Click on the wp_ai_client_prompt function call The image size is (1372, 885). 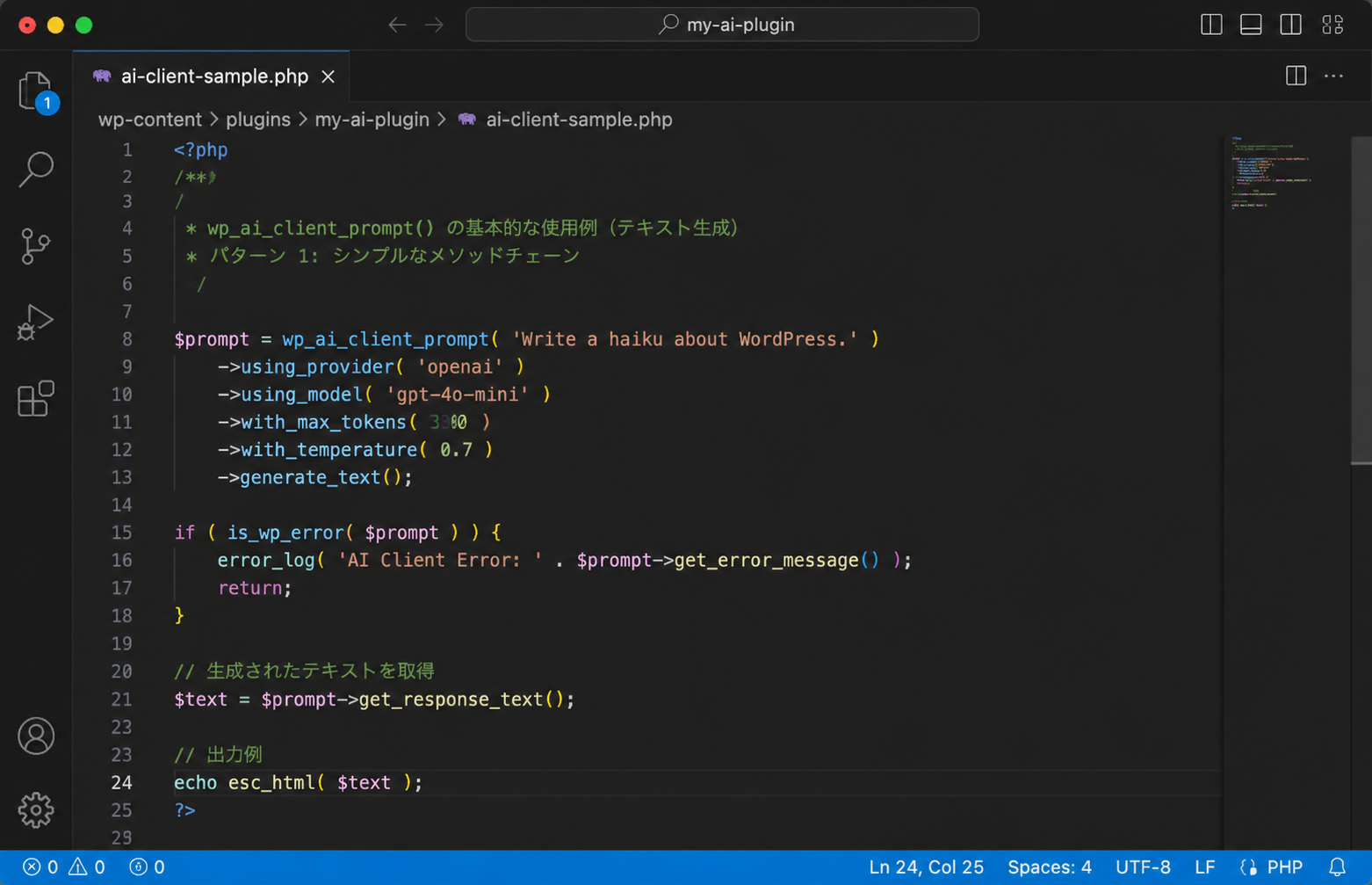pos(385,339)
